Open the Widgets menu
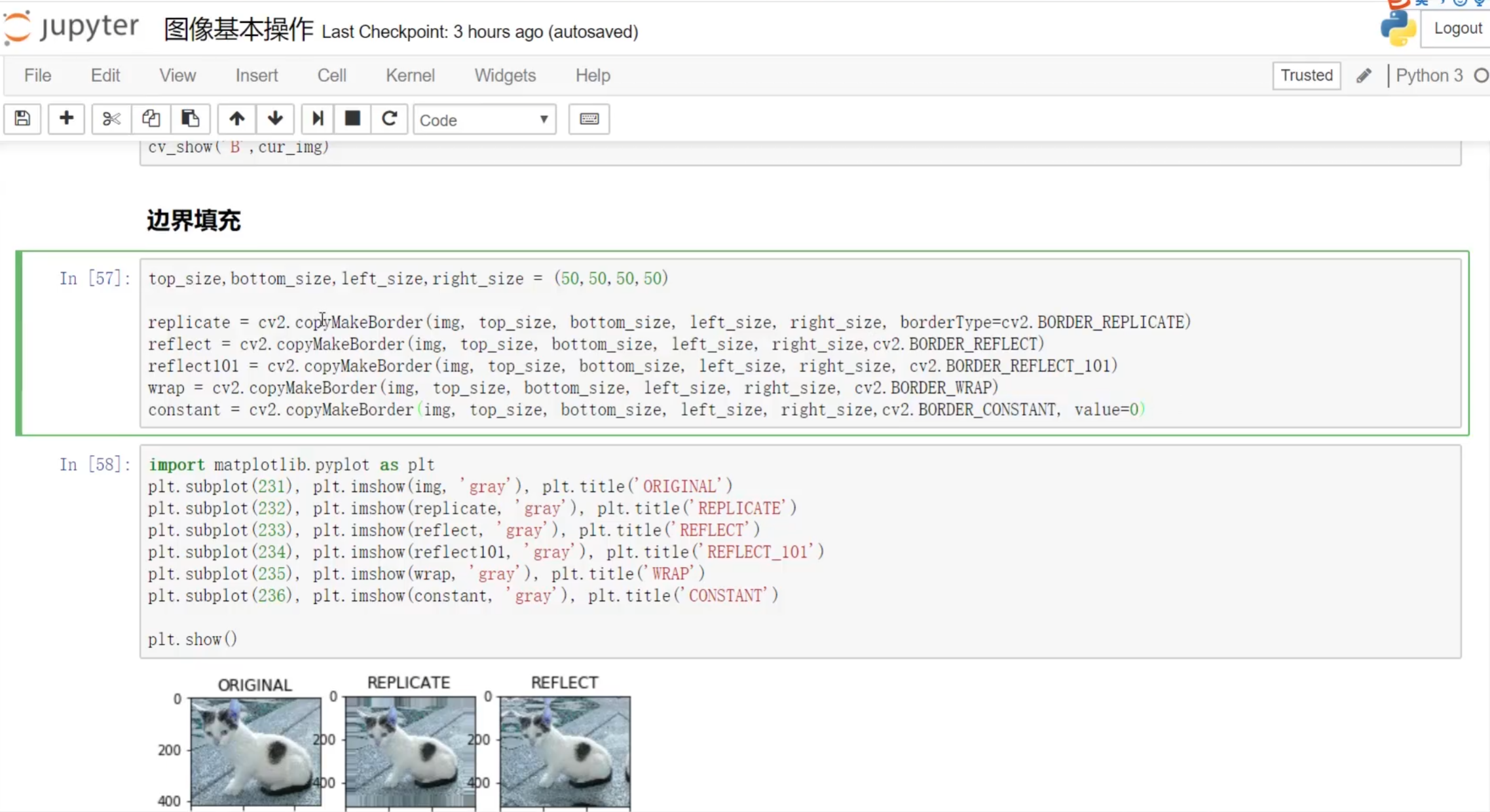 pyautogui.click(x=505, y=75)
